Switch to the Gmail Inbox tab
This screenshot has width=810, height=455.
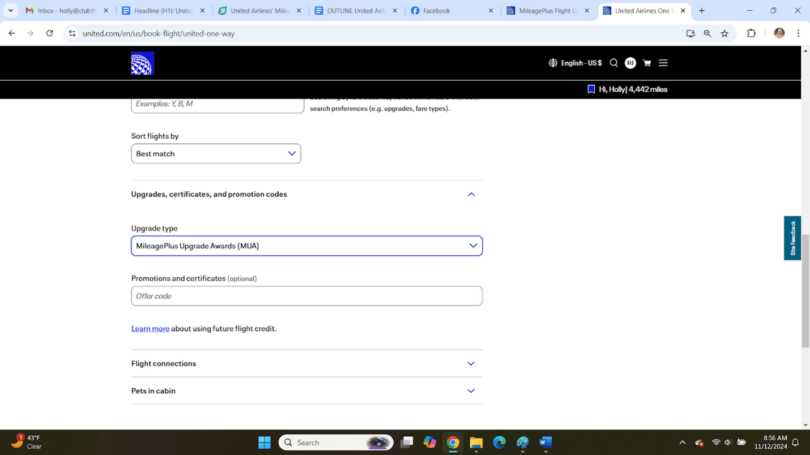pos(60,11)
